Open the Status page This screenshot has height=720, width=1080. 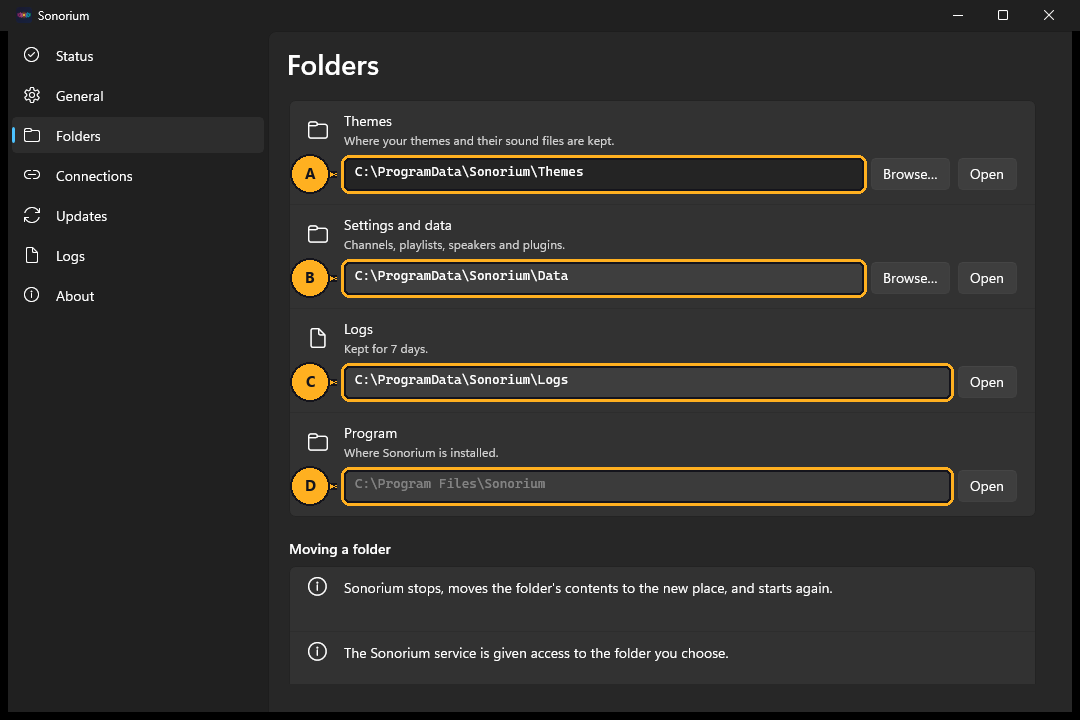[x=138, y=56]
